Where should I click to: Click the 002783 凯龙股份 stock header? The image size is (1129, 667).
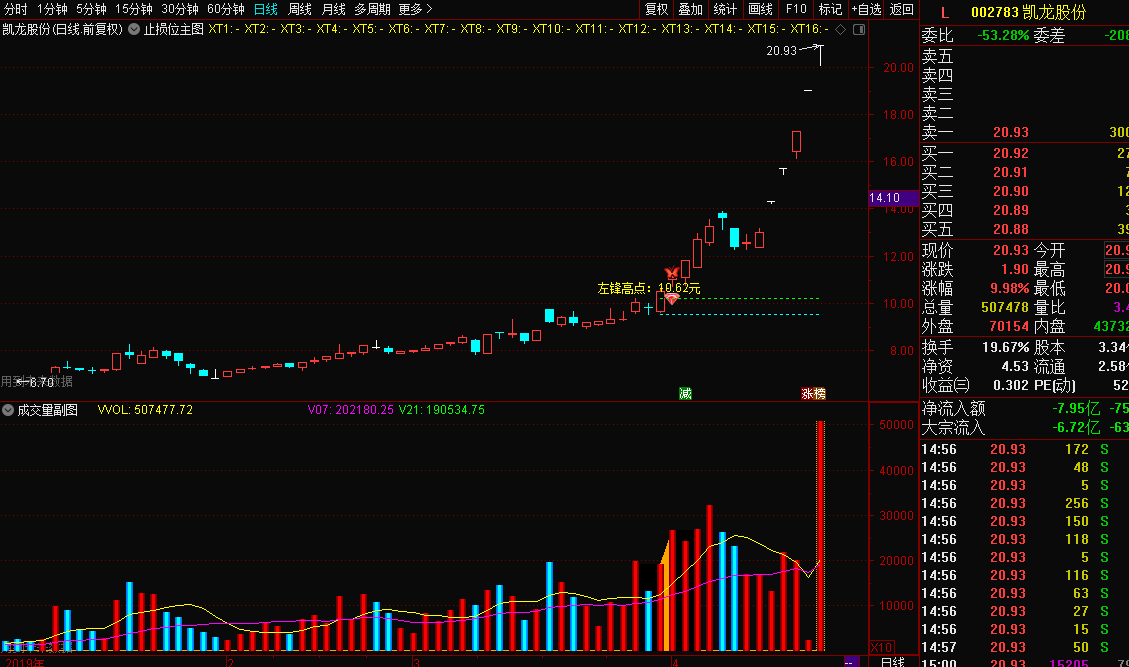click(x=1028, y=12)
